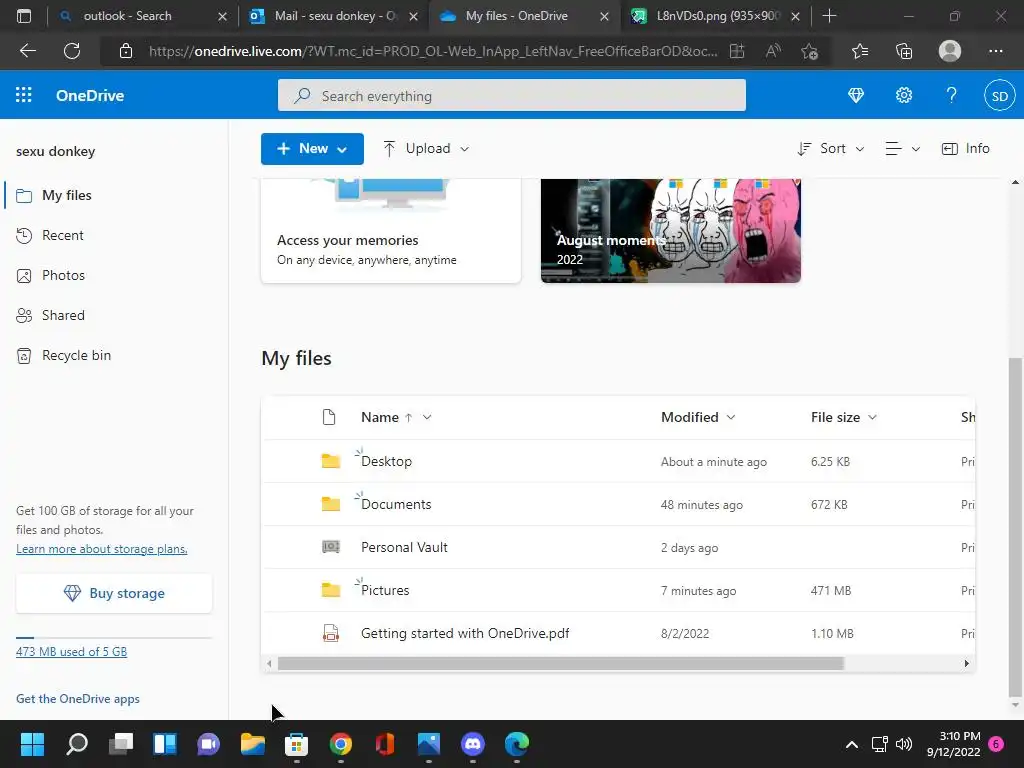
Task: Expand the Name column dropdown chevron
Action: pyautogui.click(x=427, y=417)
